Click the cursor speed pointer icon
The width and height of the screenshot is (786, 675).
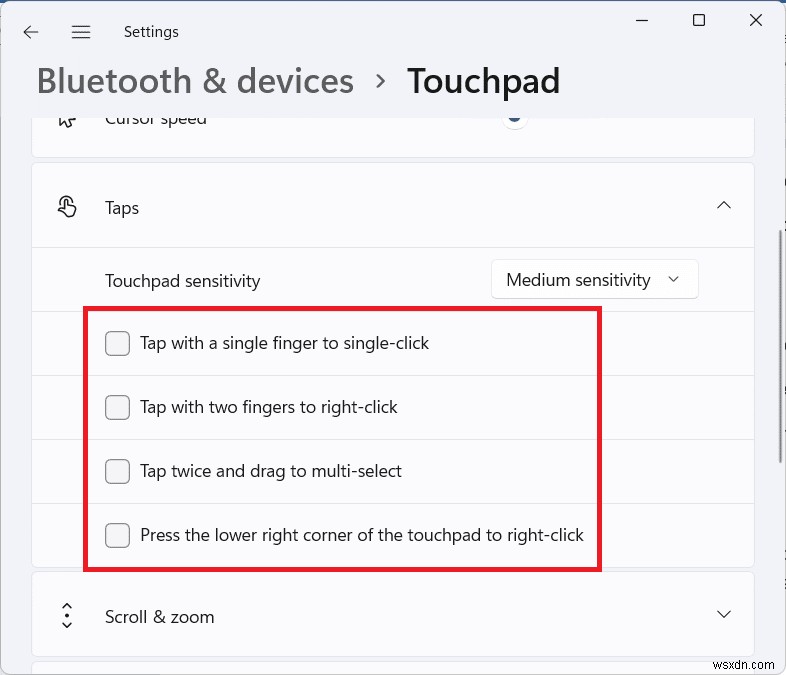tap(67, 121)
